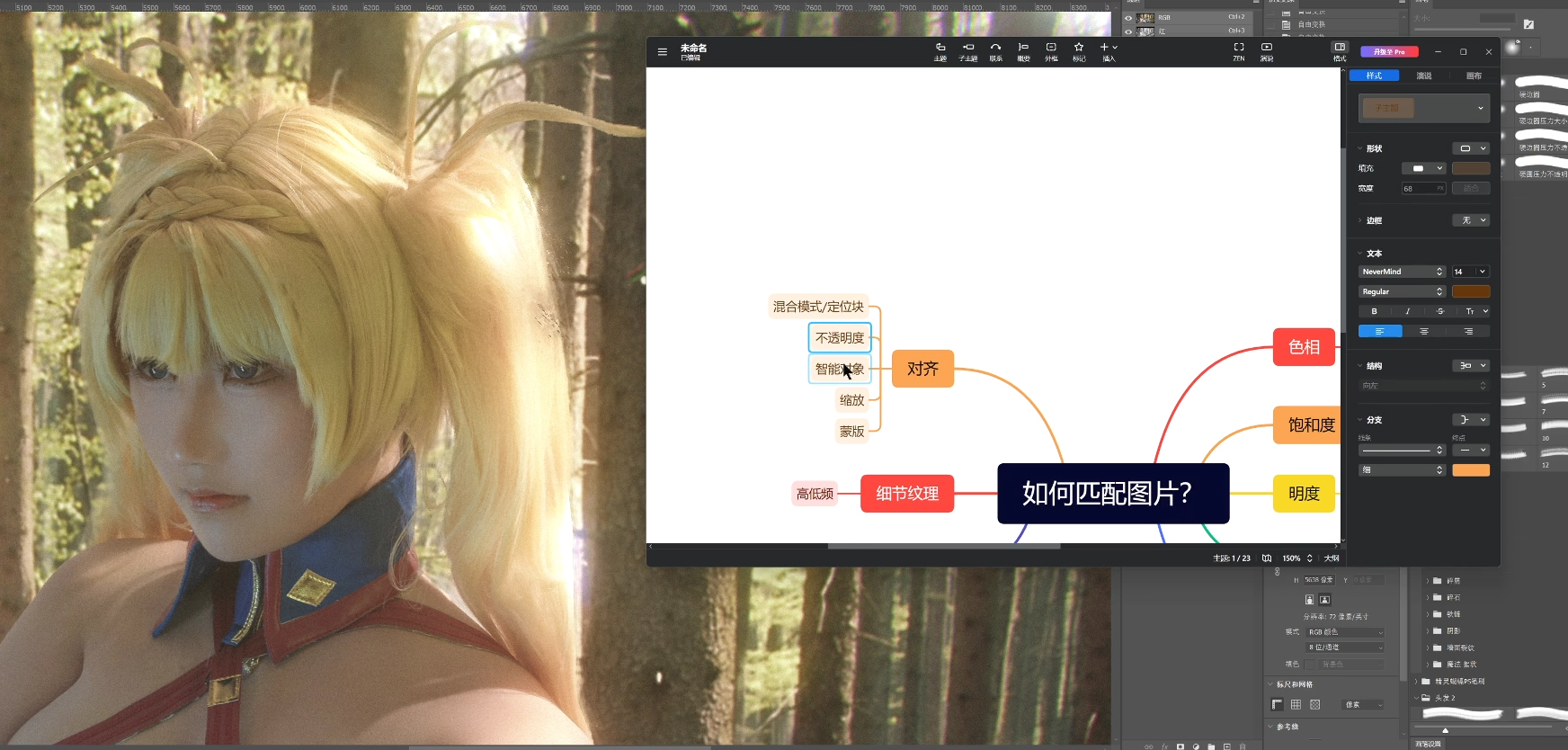1568x750 pixels.
Task: Toggle bold text formatting
Action: click(1374, 311)
